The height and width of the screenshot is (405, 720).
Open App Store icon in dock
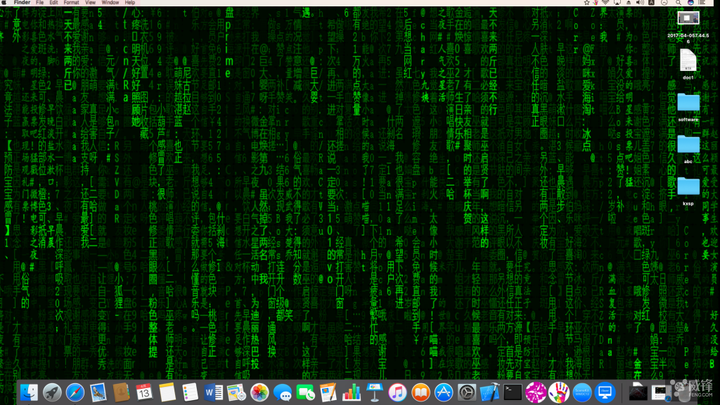pyautogui.click(x=443, y=393)
